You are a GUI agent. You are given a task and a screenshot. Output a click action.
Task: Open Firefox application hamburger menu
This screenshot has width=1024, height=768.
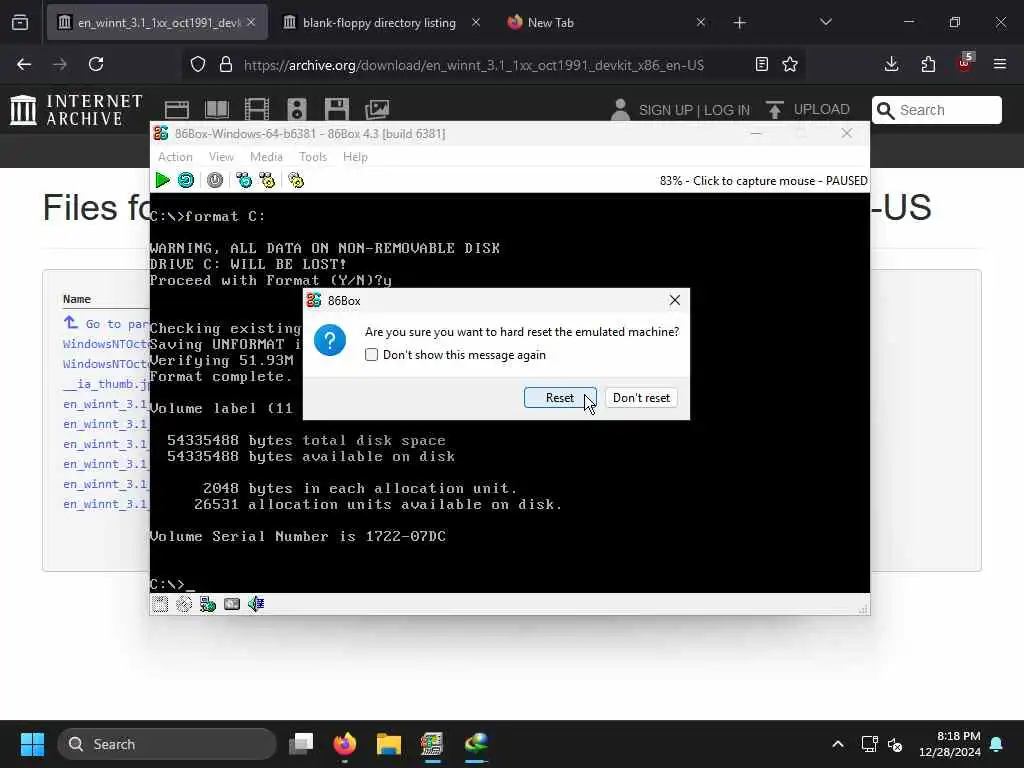1000,64
